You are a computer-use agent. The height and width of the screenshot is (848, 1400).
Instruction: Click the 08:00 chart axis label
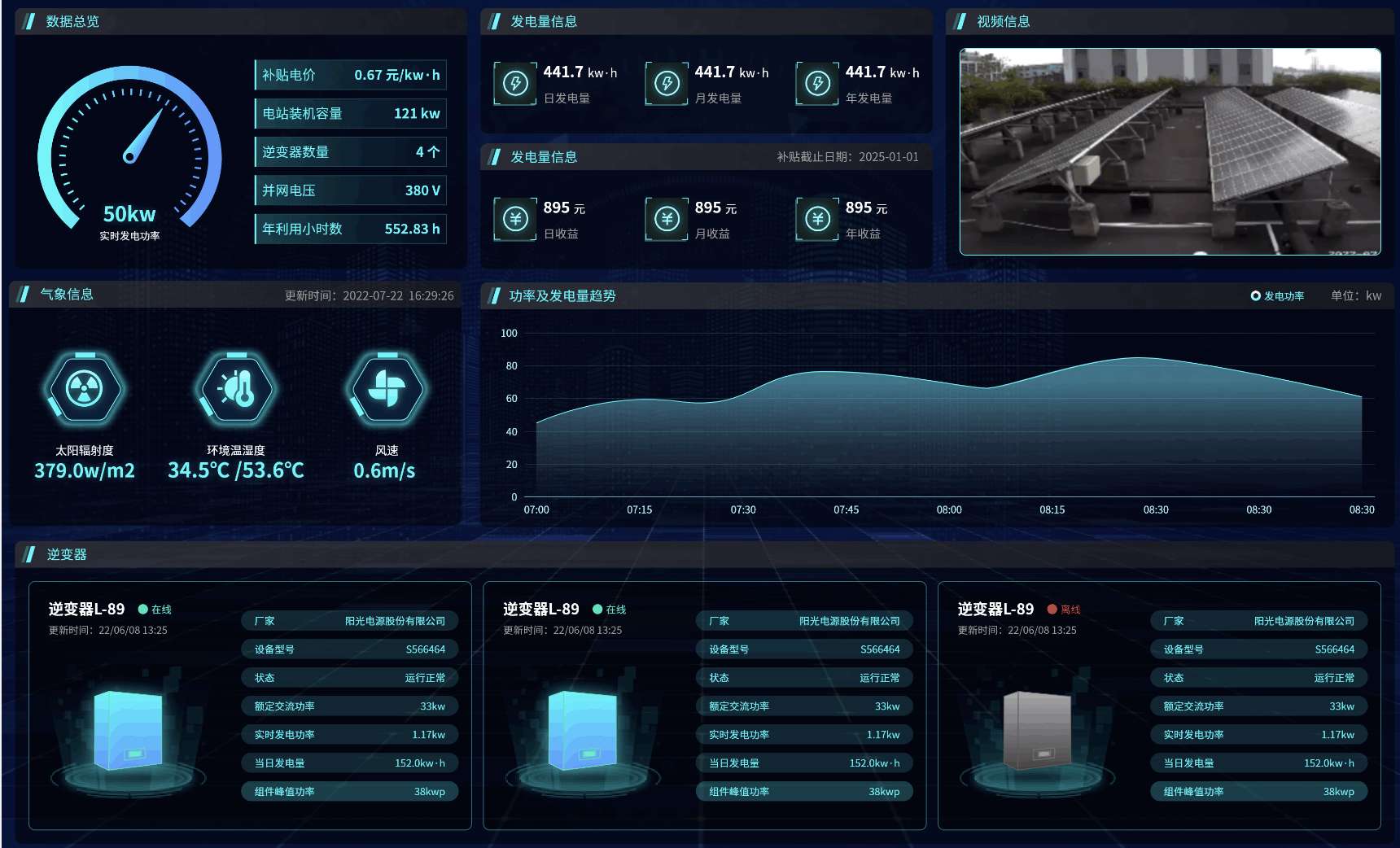(x=949, y=509)
